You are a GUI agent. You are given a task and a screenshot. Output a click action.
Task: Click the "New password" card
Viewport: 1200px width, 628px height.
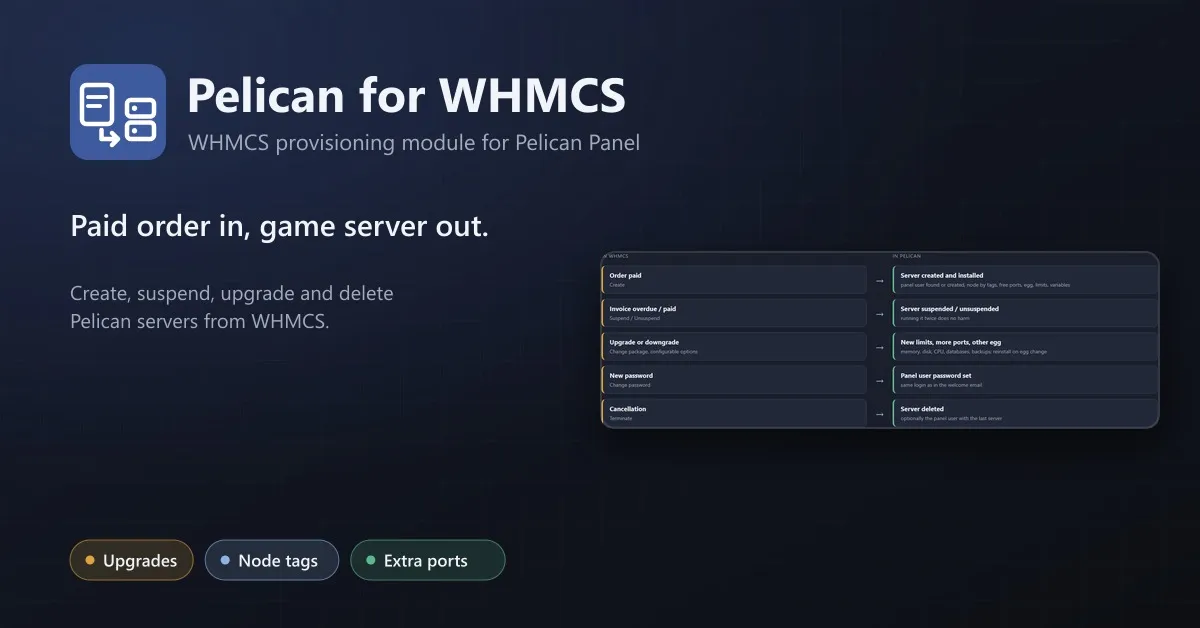point(734,379)
